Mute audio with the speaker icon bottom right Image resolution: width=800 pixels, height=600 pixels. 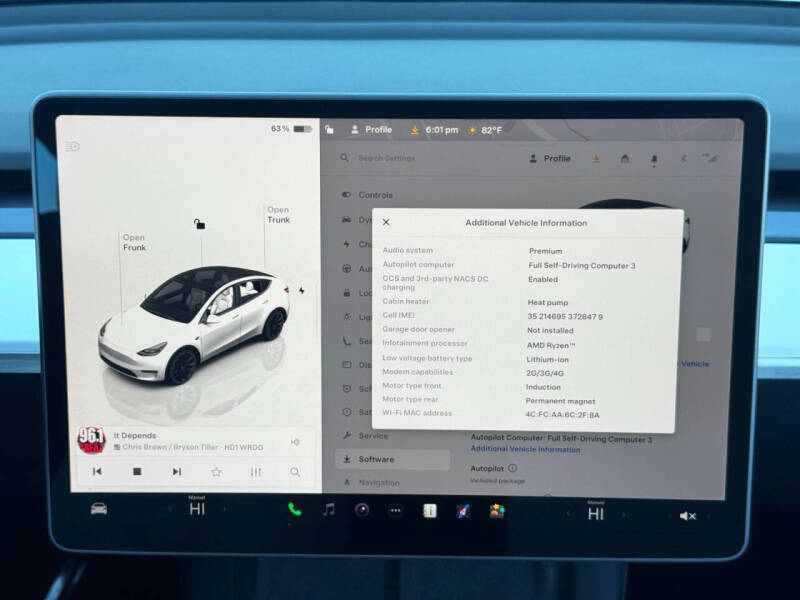click(x=686, y=514)
